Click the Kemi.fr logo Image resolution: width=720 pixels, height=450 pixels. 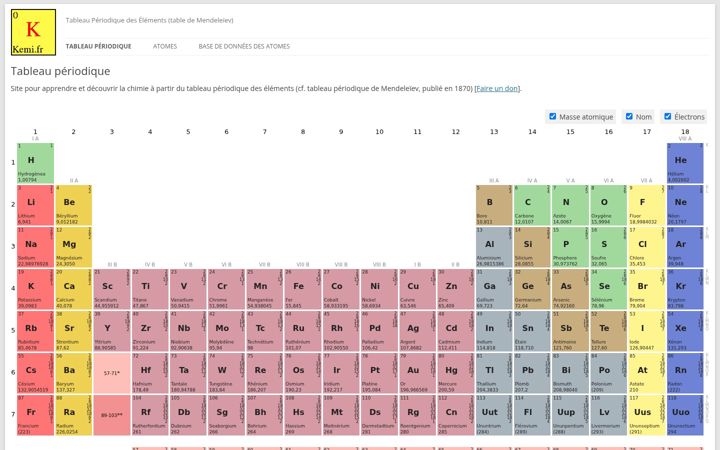click(x=34, y=32)
